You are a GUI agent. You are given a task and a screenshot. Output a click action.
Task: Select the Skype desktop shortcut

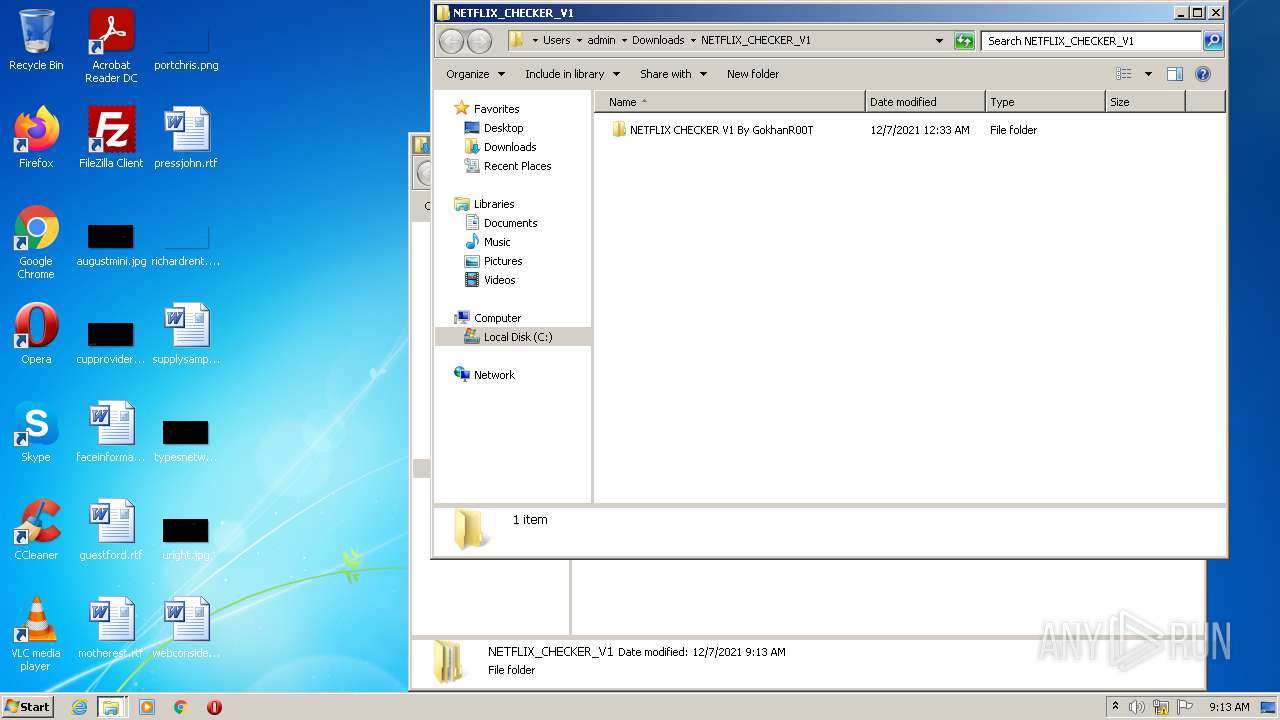pyautogui.click(x=36, y=432)
